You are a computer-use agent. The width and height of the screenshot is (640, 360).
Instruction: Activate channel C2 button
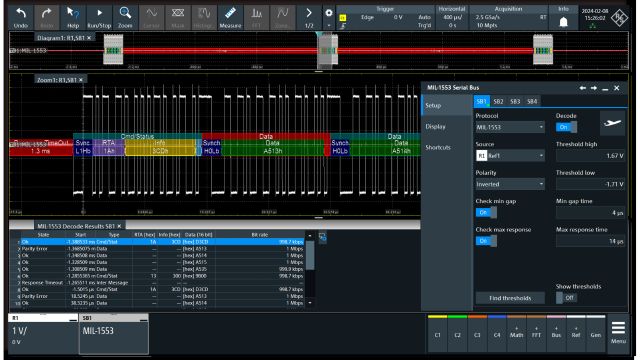(x=457, y=333)
